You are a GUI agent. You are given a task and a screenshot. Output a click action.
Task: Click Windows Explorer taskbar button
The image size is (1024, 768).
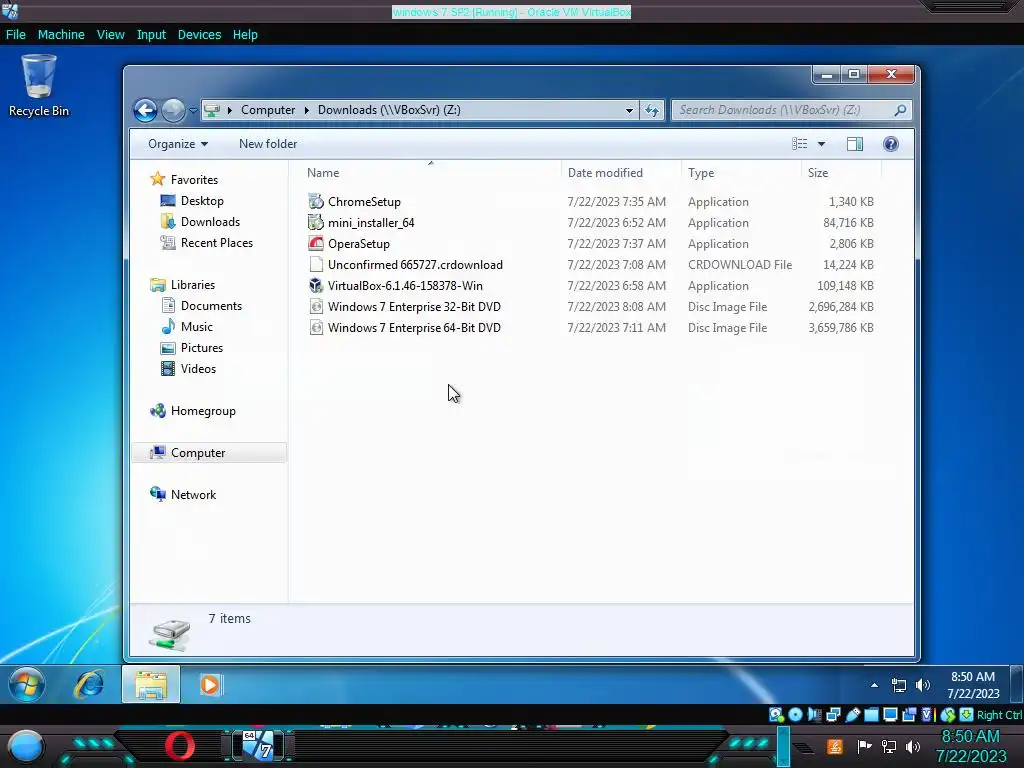[x=151, y=685]
